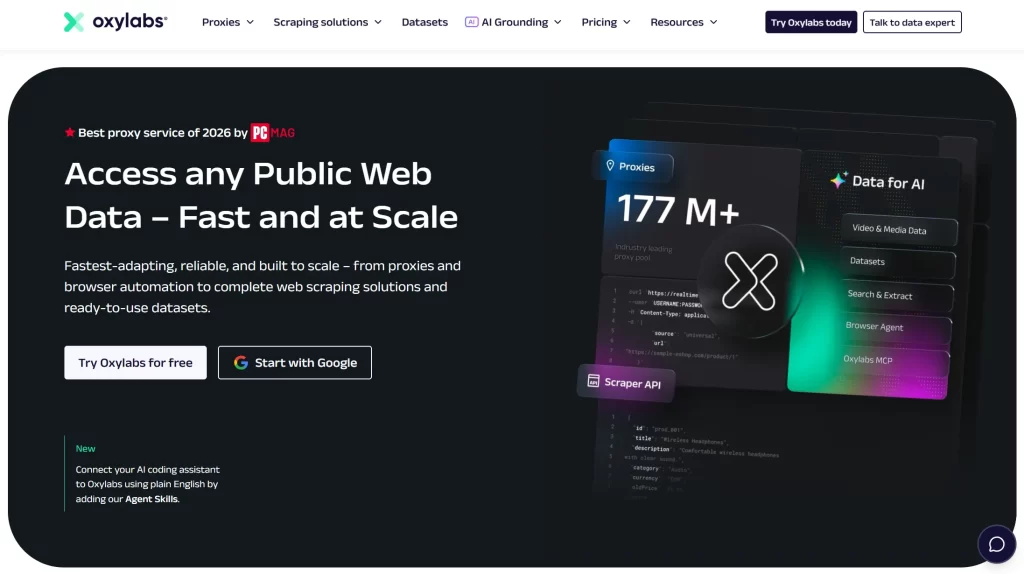Click the large X logo circle in illustration
Screen dimensions: 1024x574
(x=750, y=281)
